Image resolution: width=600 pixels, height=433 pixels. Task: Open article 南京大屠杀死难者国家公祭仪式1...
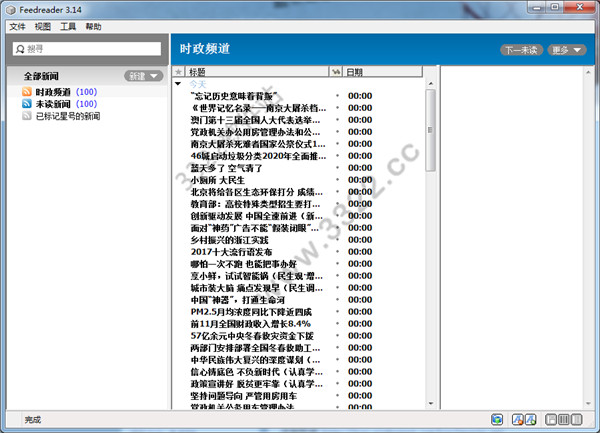click(258, 144)
